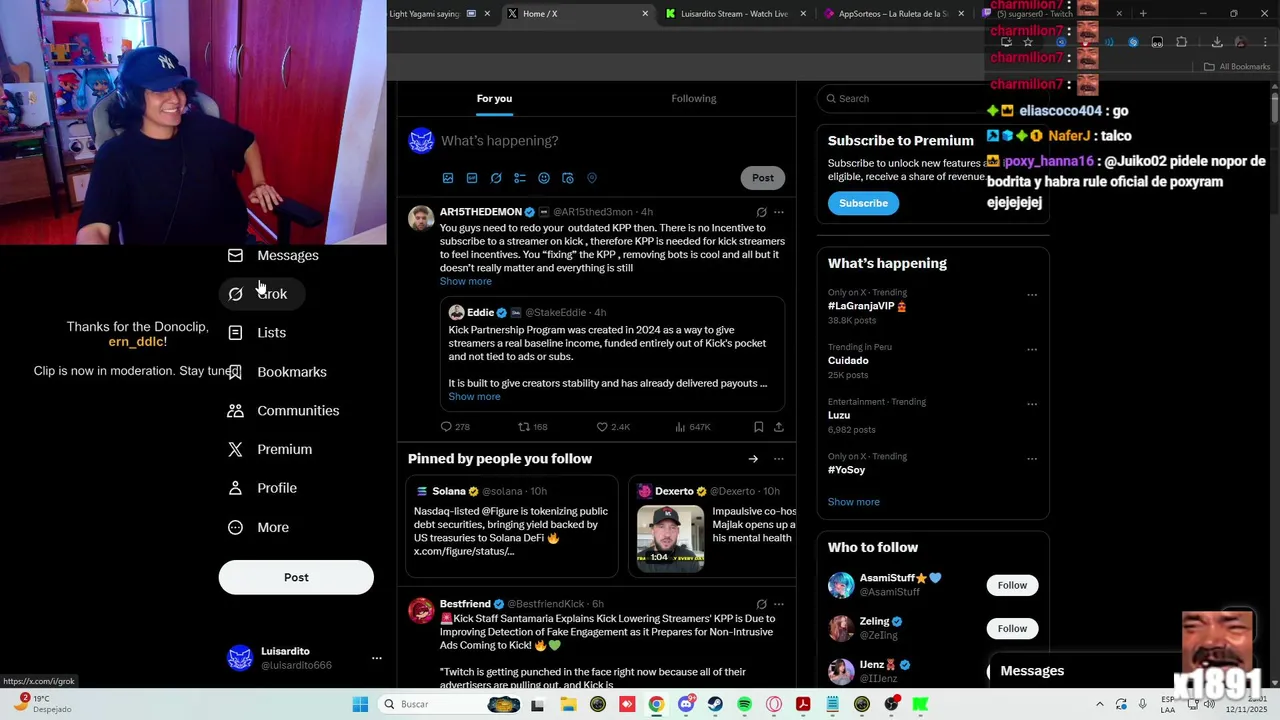The height and width of the screenshot is (720, 1280).
Task: View analytics of AR15THEDEMON post
Action: pyautogui.click(x=680, y=427)
